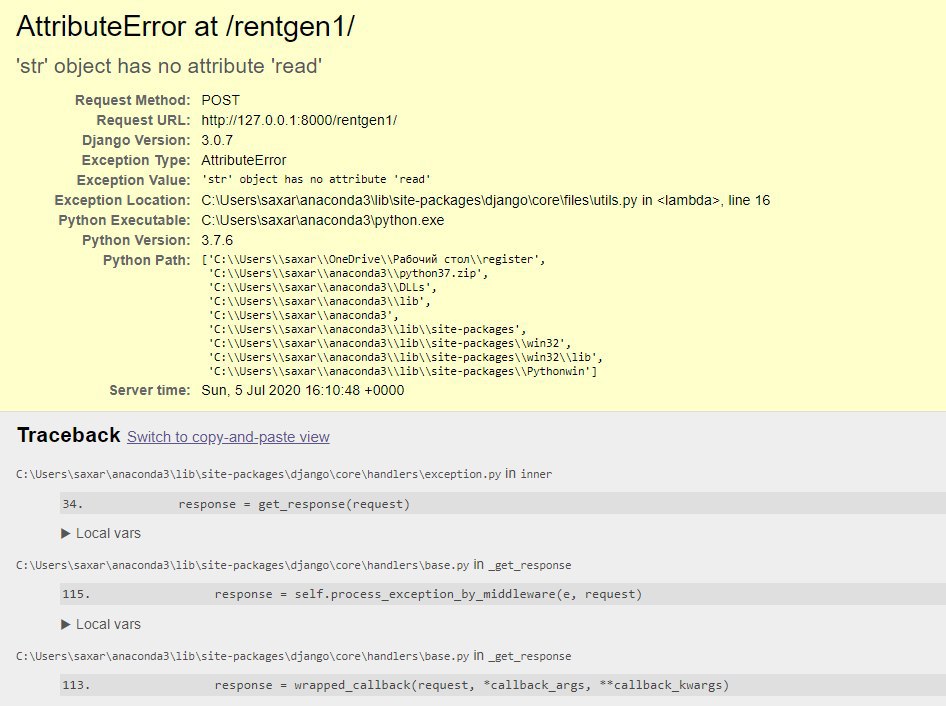
Task: Click Exception Type value AttributeError
Action: (244, 160)
